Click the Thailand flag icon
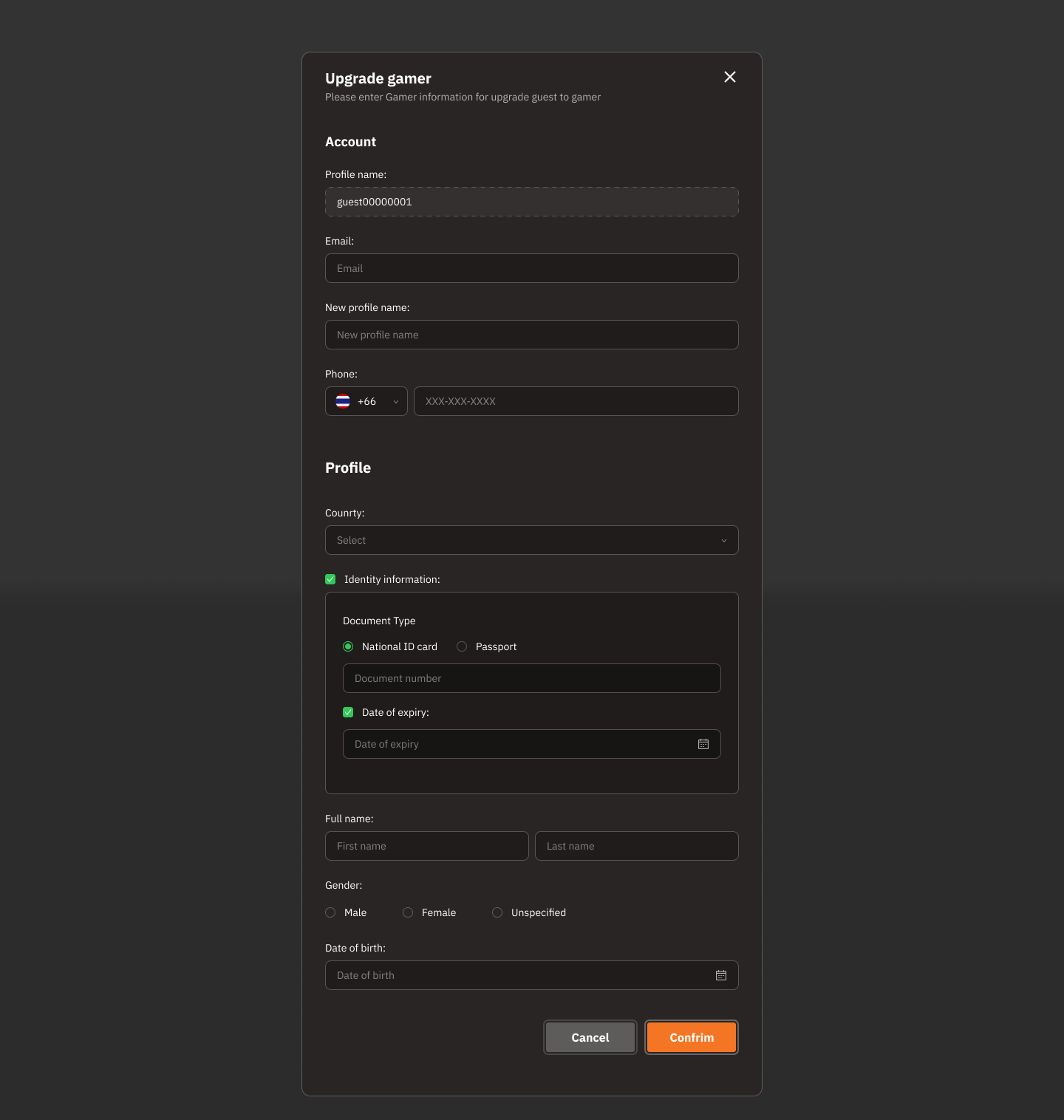1064x1120 pixels. coord(343,401)
